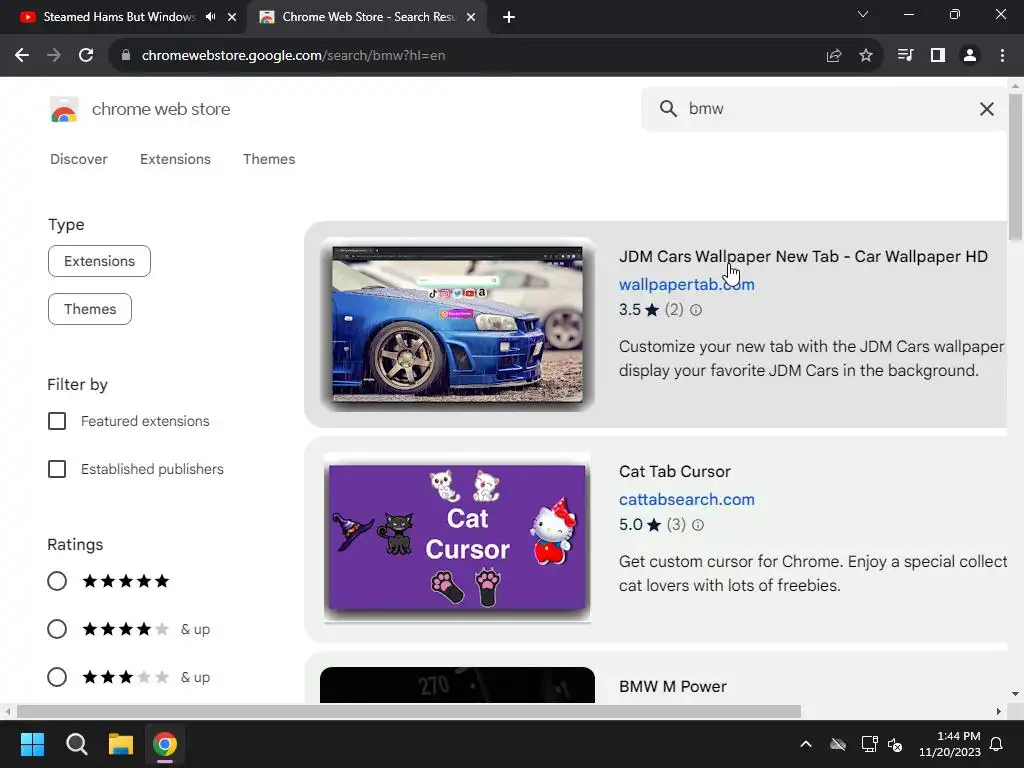1024x768 pixels.
Task: Reload the current page
Action: 86,56
